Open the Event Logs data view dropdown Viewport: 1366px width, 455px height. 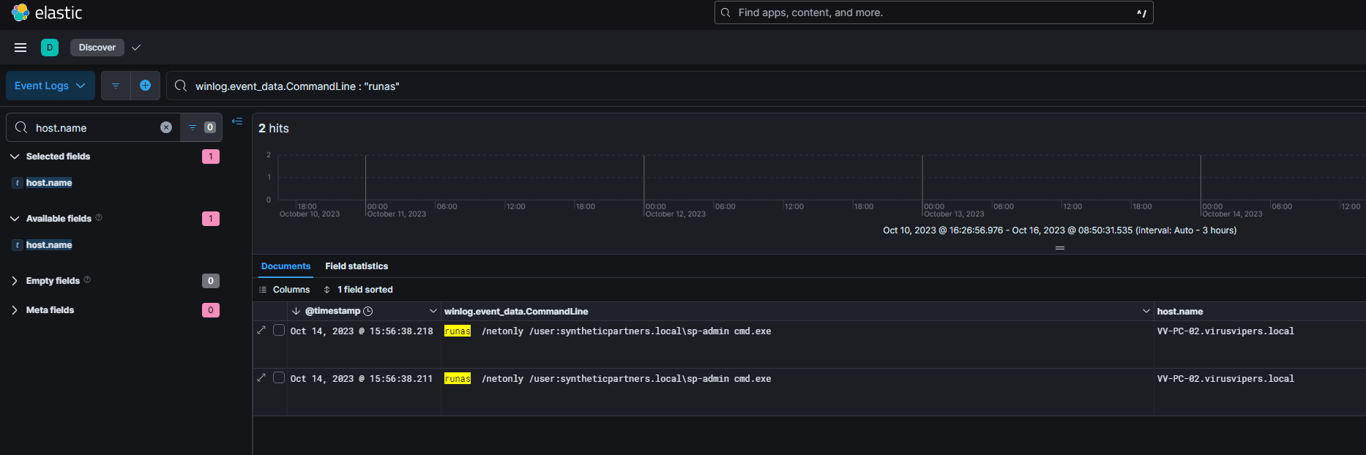[x=50, y=86]
